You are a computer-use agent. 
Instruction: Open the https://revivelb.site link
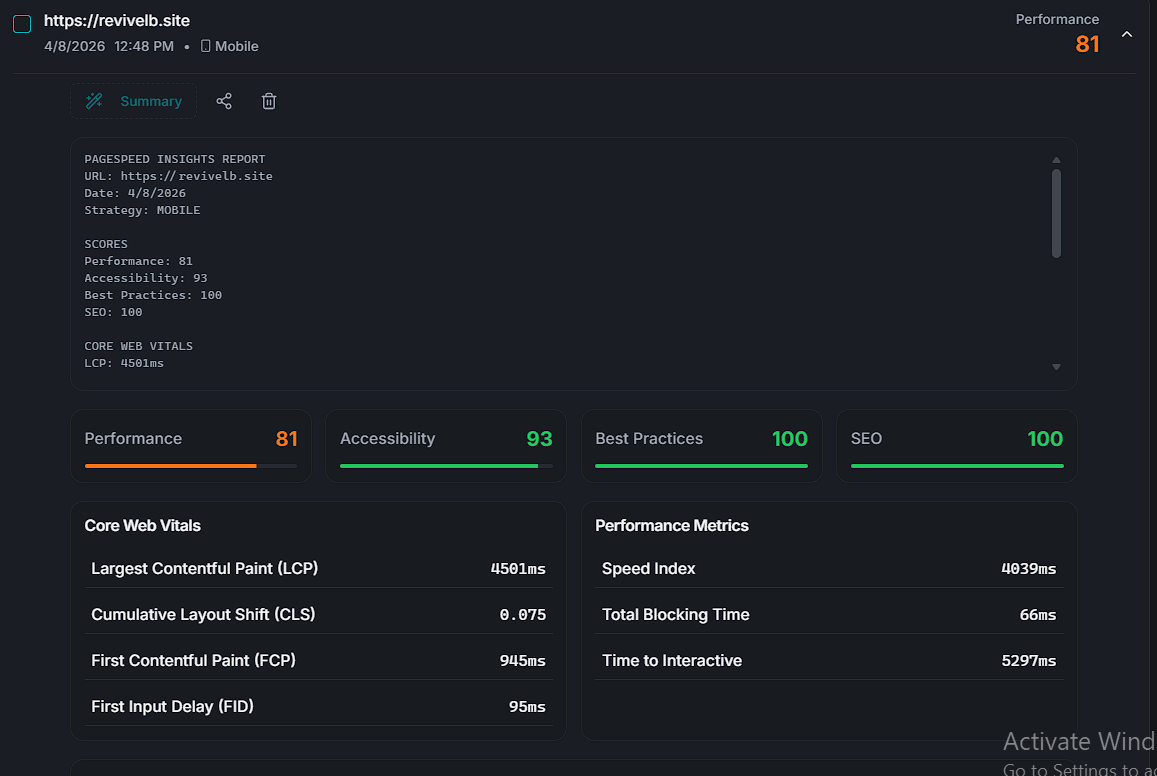115,20
